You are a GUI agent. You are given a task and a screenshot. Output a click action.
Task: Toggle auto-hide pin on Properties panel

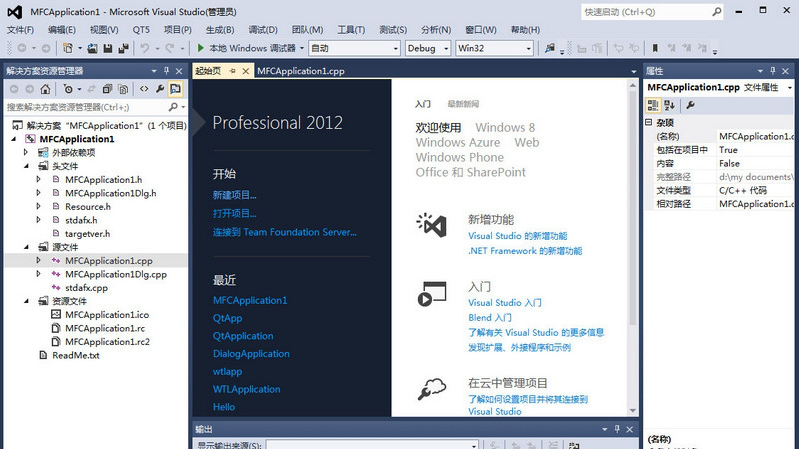pyautogui.click(x=773, y=71)
